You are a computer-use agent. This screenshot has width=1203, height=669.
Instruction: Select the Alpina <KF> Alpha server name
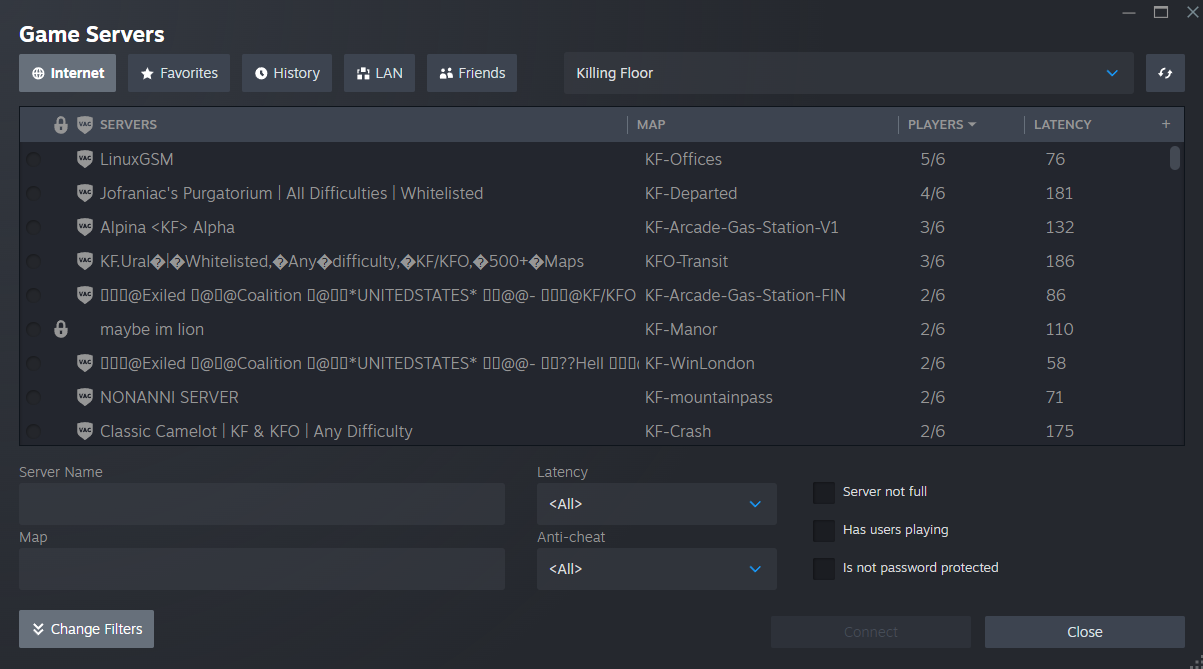coord(167,227)
